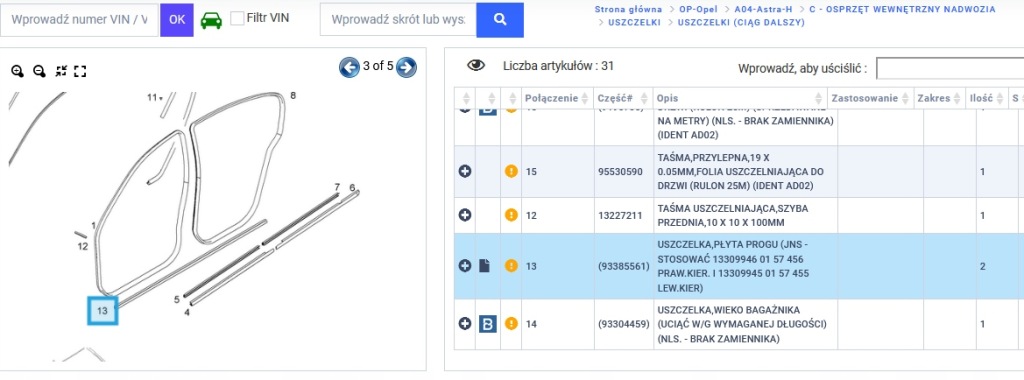Click the shrink-to-fit diagram icon
Viewport: 1024px width, 380px height.
(61, 71)
